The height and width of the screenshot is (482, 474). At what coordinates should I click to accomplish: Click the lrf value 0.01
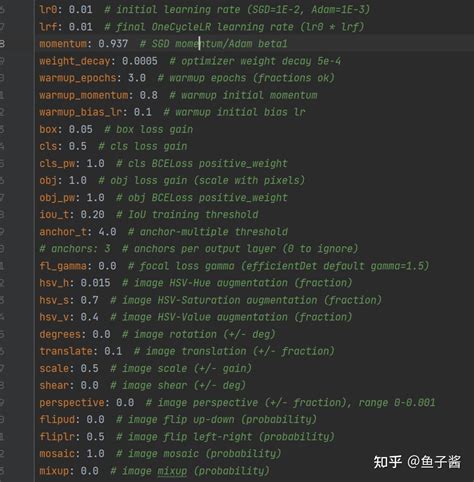tap(81, 27)
